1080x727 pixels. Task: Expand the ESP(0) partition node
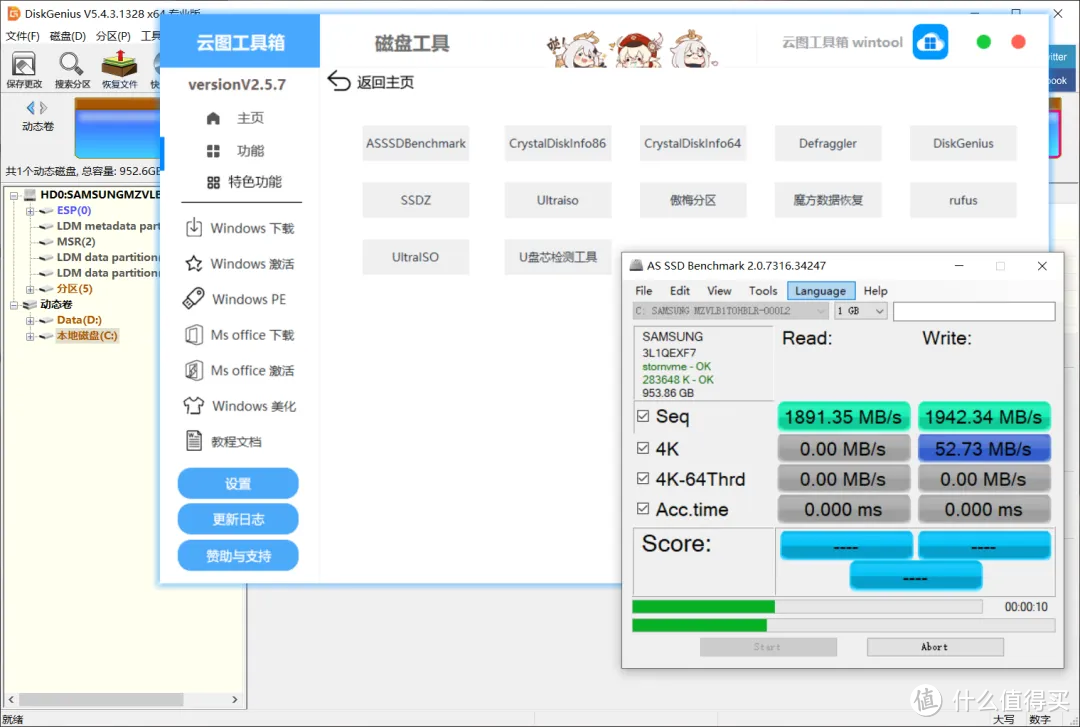30,212
